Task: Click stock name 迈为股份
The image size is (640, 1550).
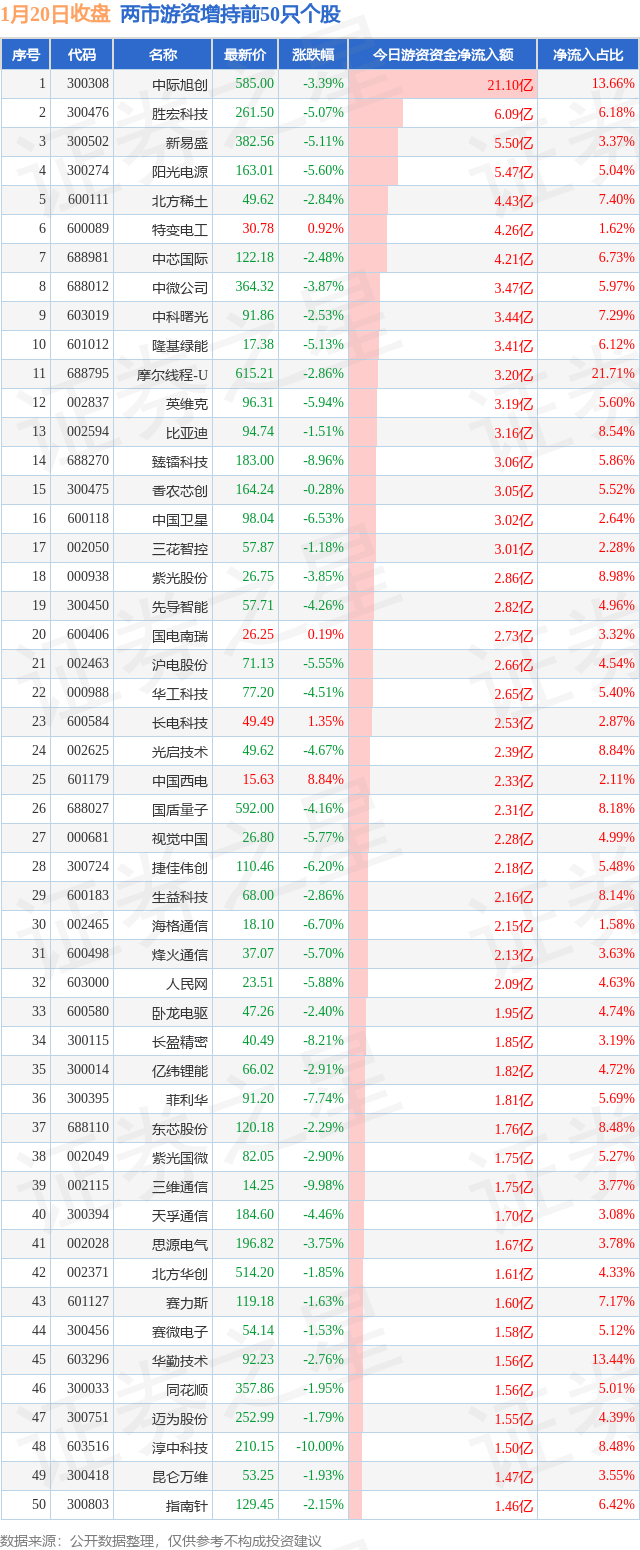Action: (180, 1419)
